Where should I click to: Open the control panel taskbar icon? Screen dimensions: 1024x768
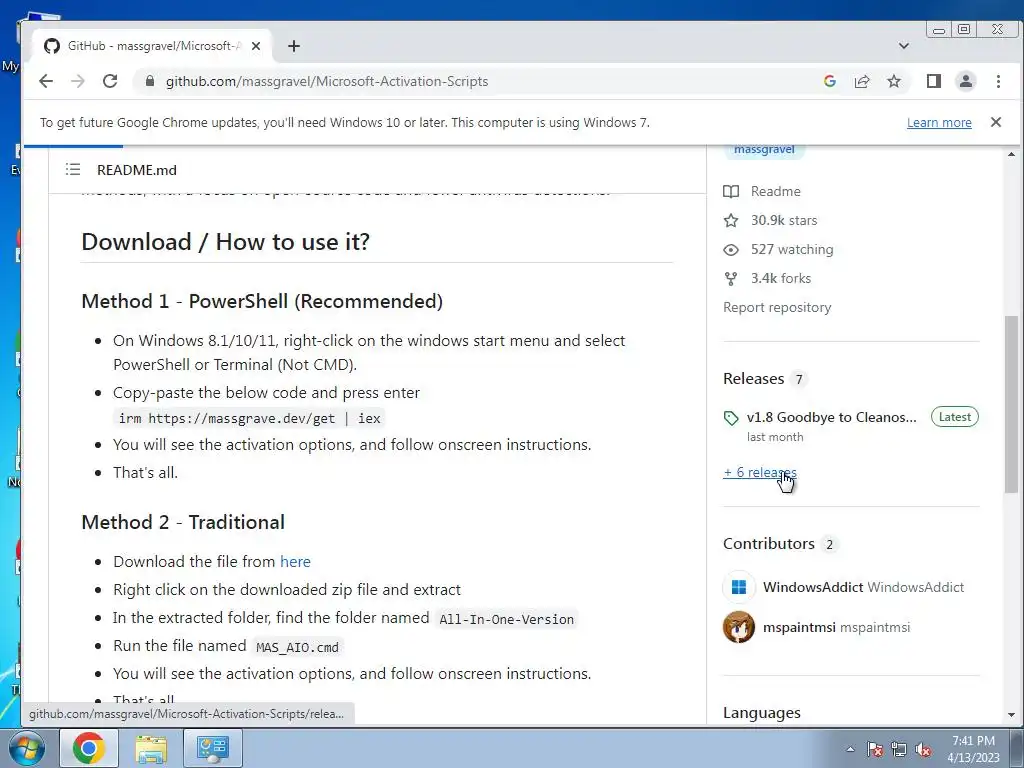[213, 748]
